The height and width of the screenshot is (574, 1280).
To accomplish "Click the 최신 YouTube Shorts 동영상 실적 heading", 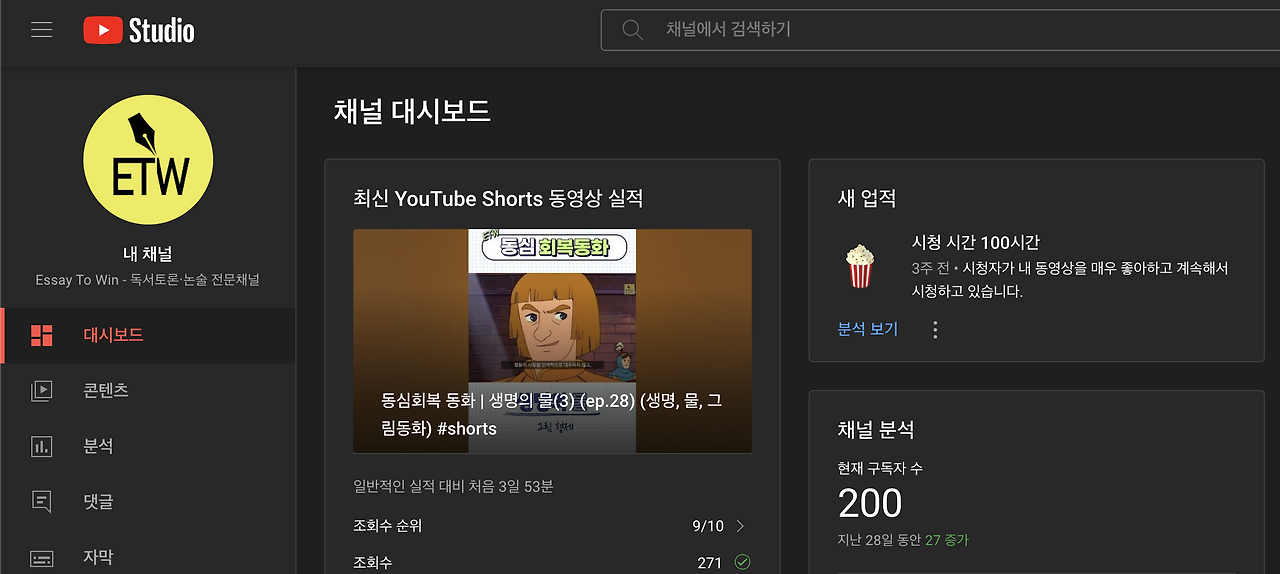I will tap(498, 198).
